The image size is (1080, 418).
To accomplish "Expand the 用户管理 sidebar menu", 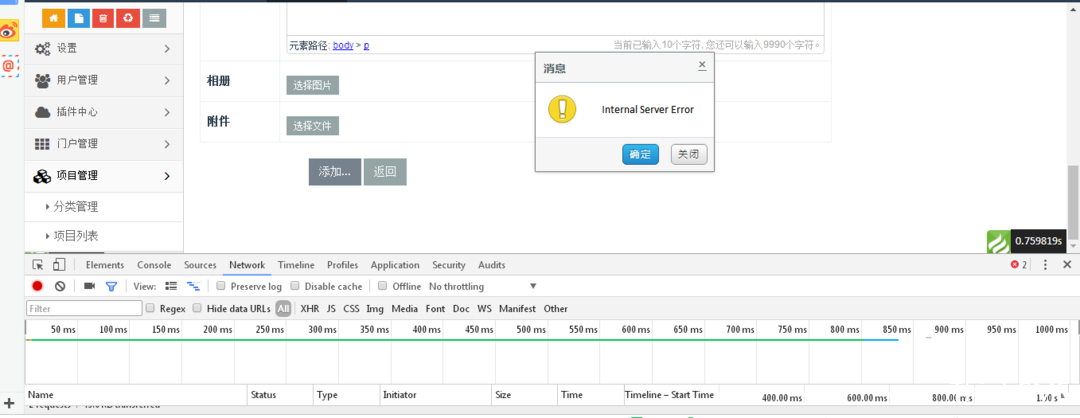I will pos(104,80).
